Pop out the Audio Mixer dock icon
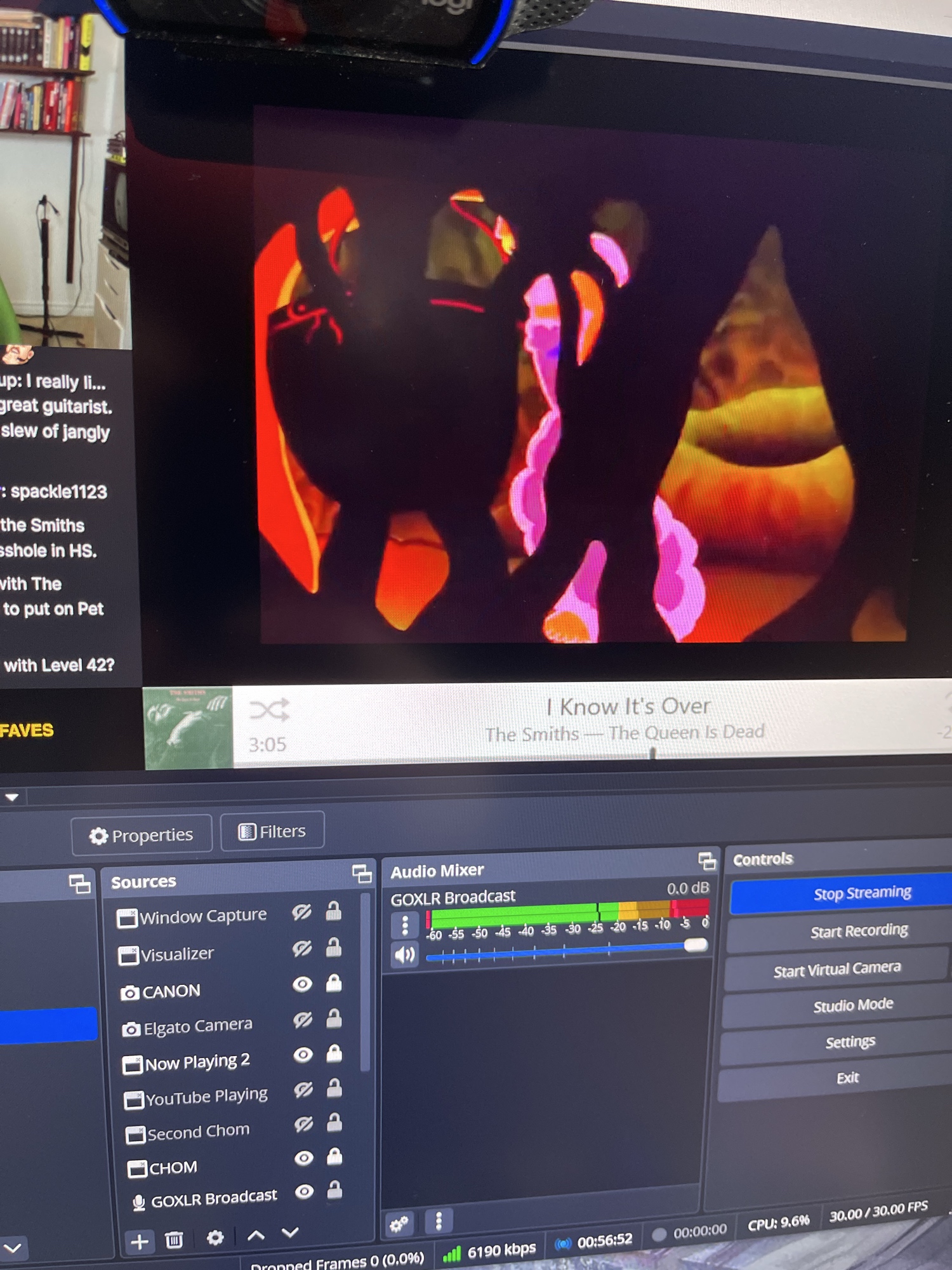This screenshot has height=1270, width=952. click(x=706, y=861)
